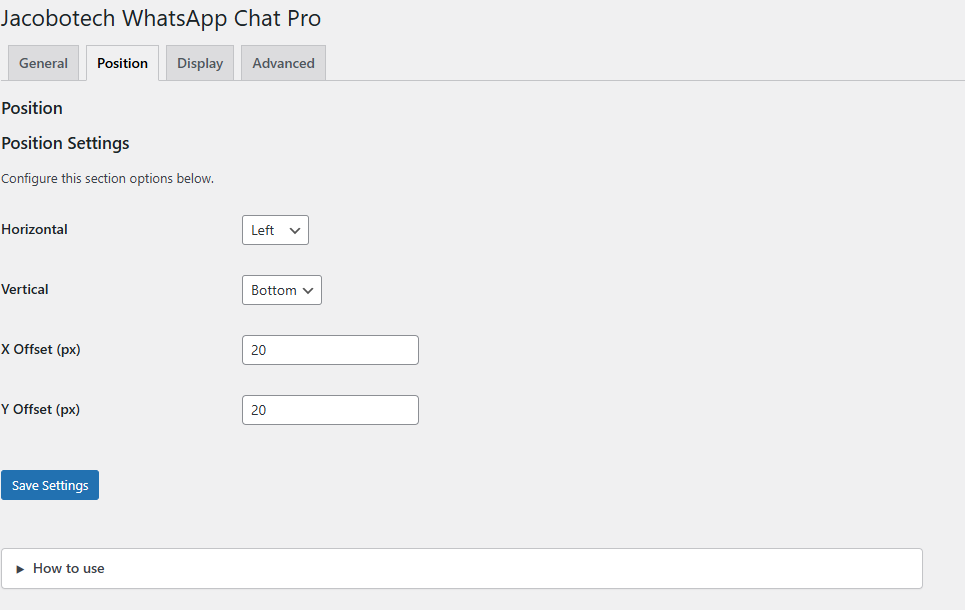Switch to the General tab

click(43, 63)
